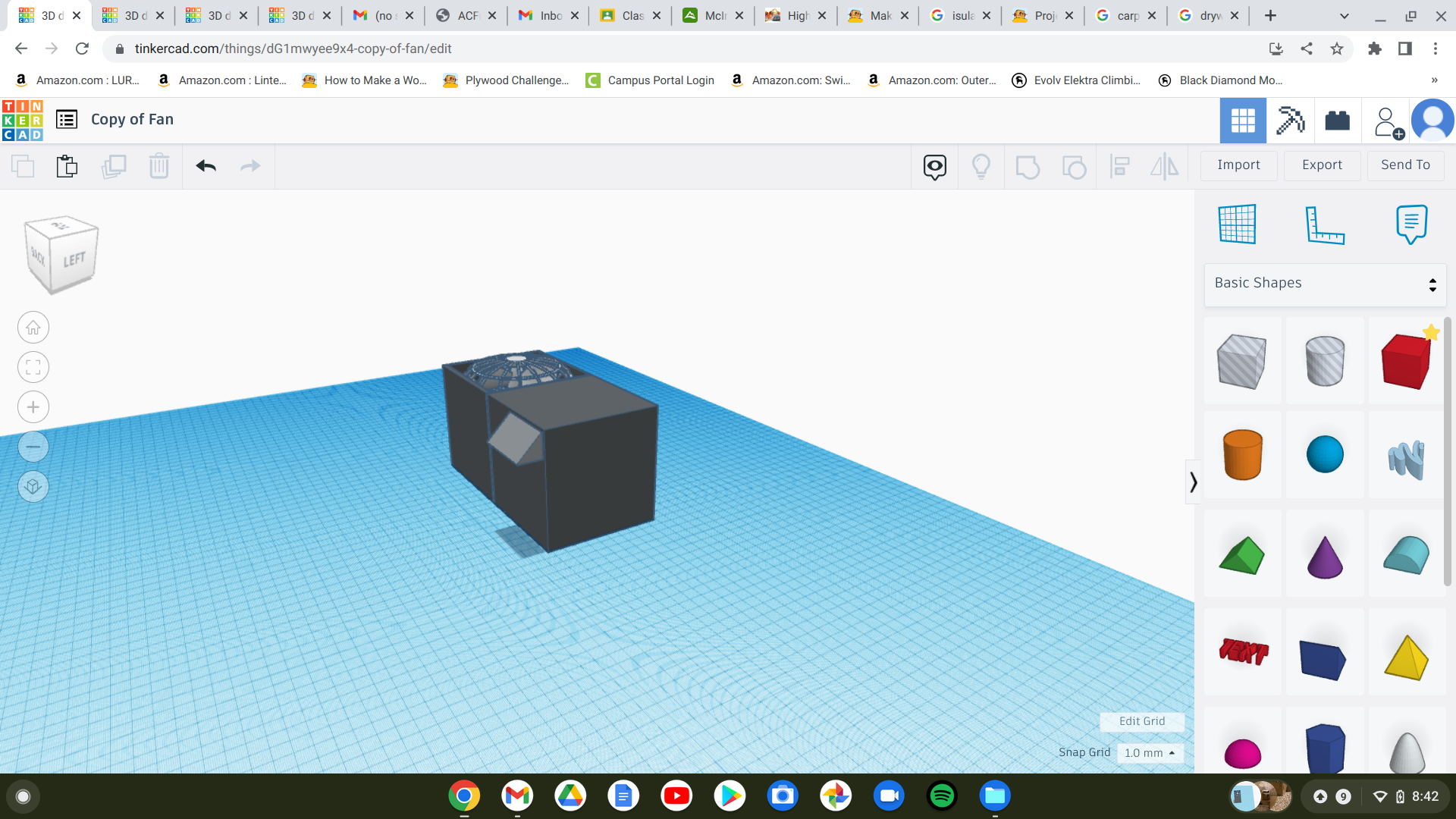1456x819 pixels.
Task: Click the Duplicate and repeat icon
Action: [x=114, y=166]
